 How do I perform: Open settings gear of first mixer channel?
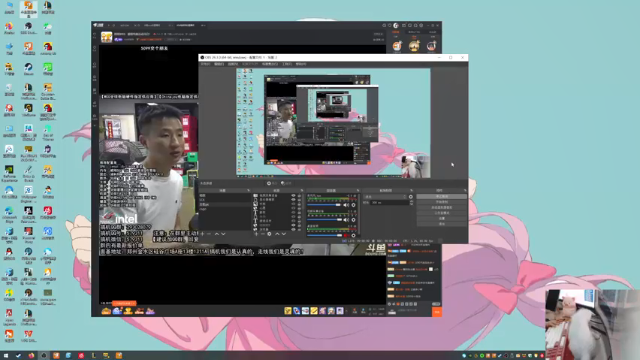pyautogui.click(x=353, y=205)
